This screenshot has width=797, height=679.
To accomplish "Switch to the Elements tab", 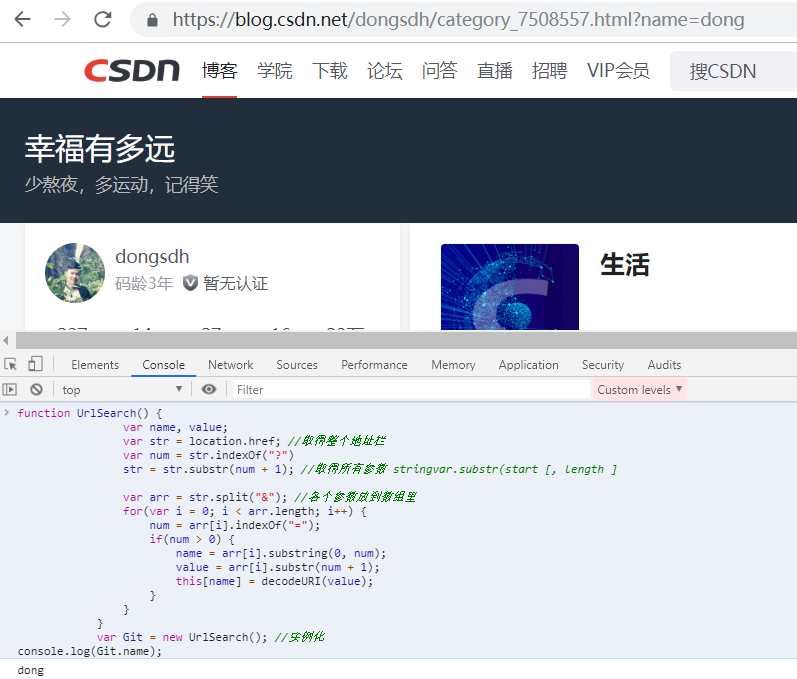I will pyautogui.click(x=95, y=364).
